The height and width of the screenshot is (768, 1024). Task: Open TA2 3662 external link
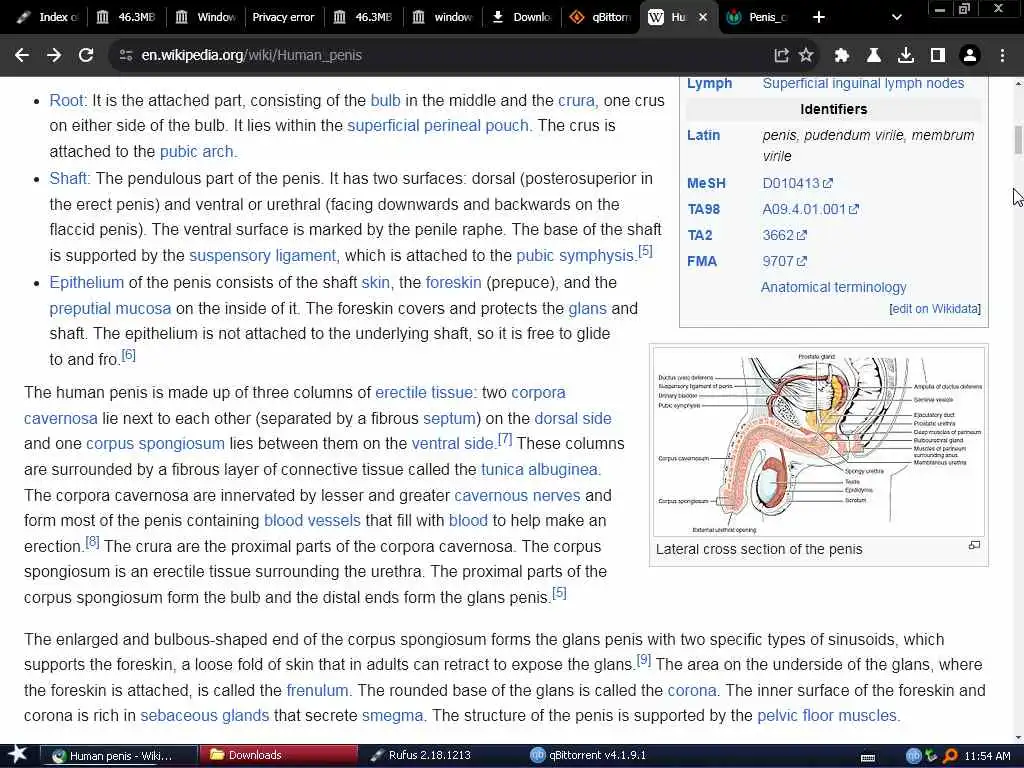[x=784, y=235]
